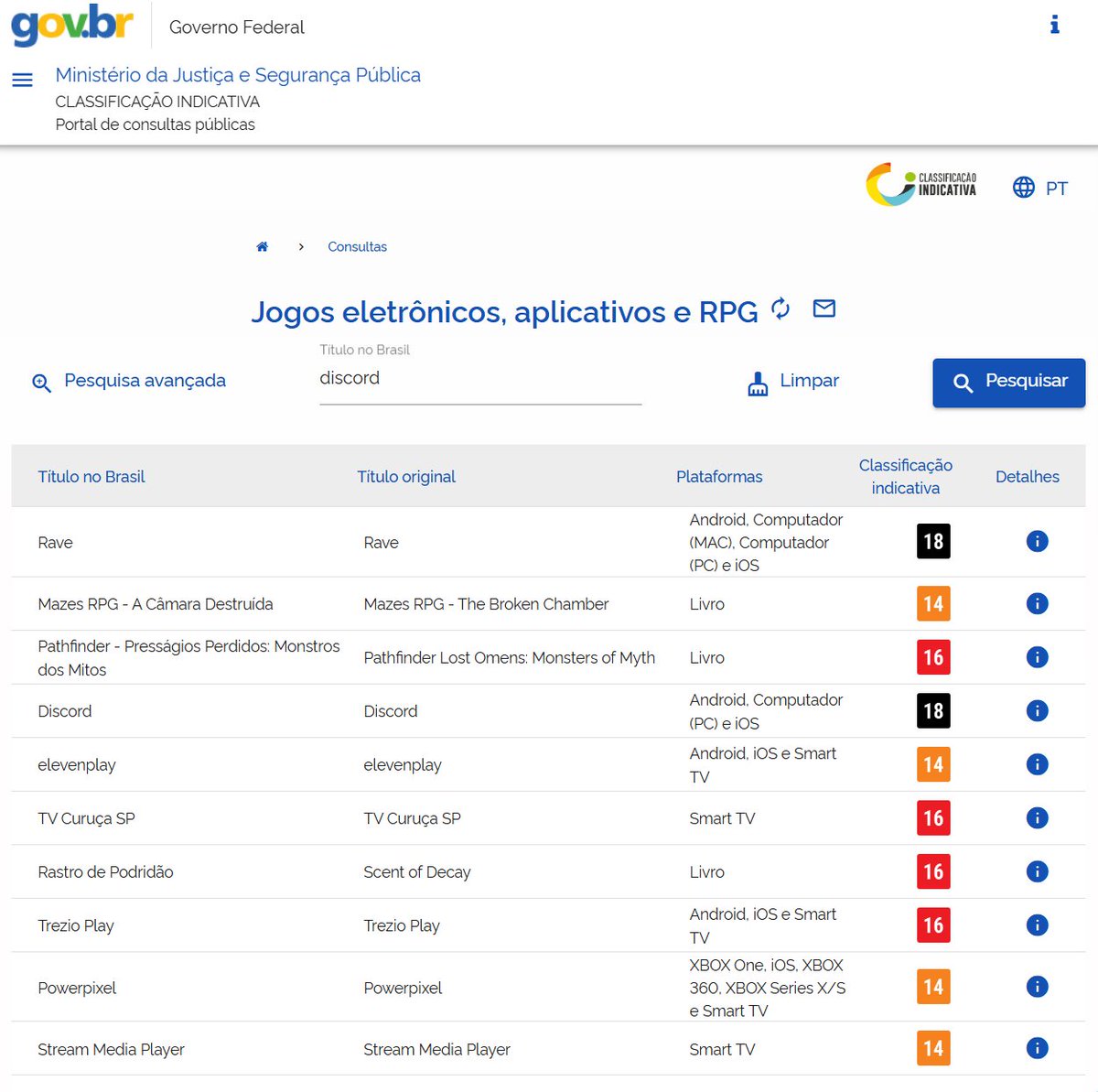Click the 14 badge for Stream Media Player
1098x1092 pixels.
[933, 1048]
